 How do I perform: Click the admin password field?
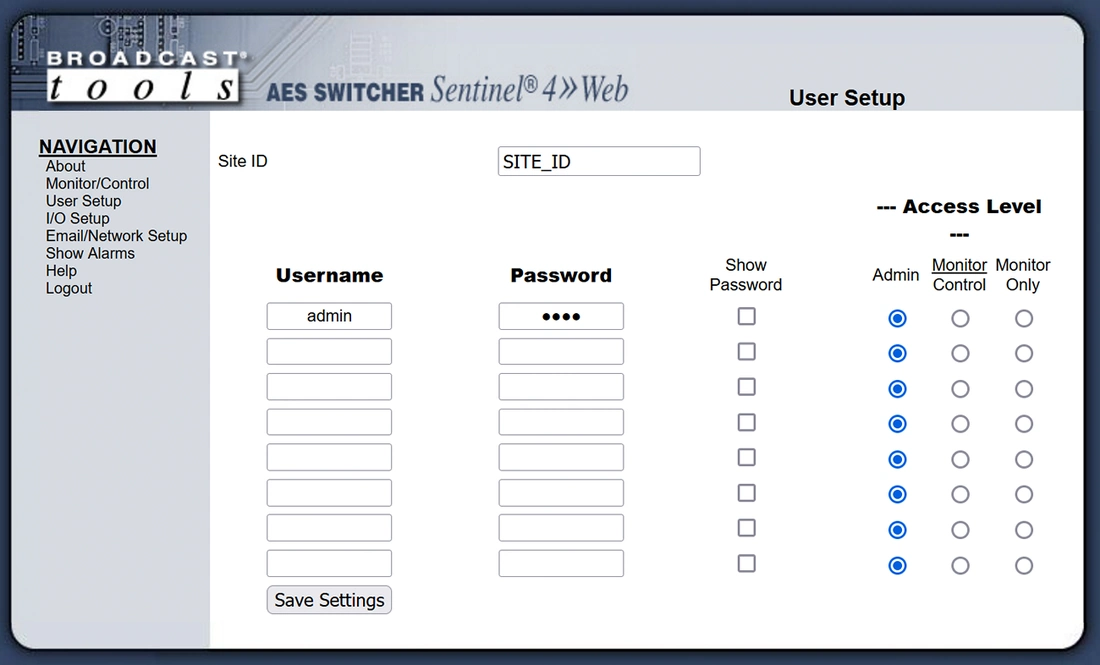point(561,316)
